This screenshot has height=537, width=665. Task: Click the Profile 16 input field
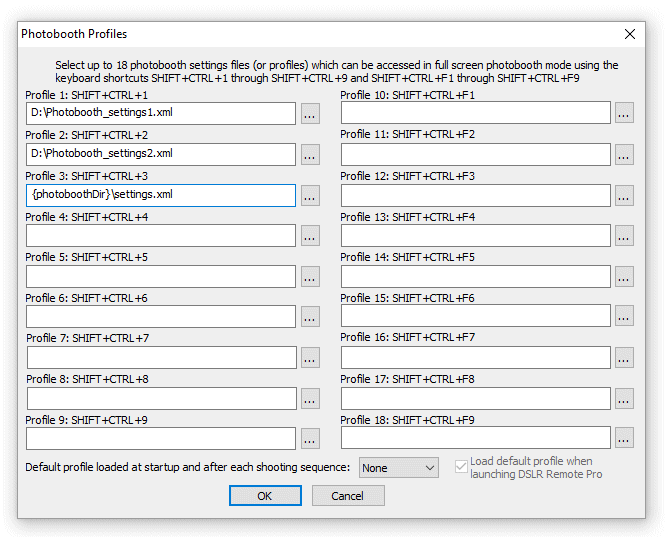pyautogui.click(x=475, y=357)
